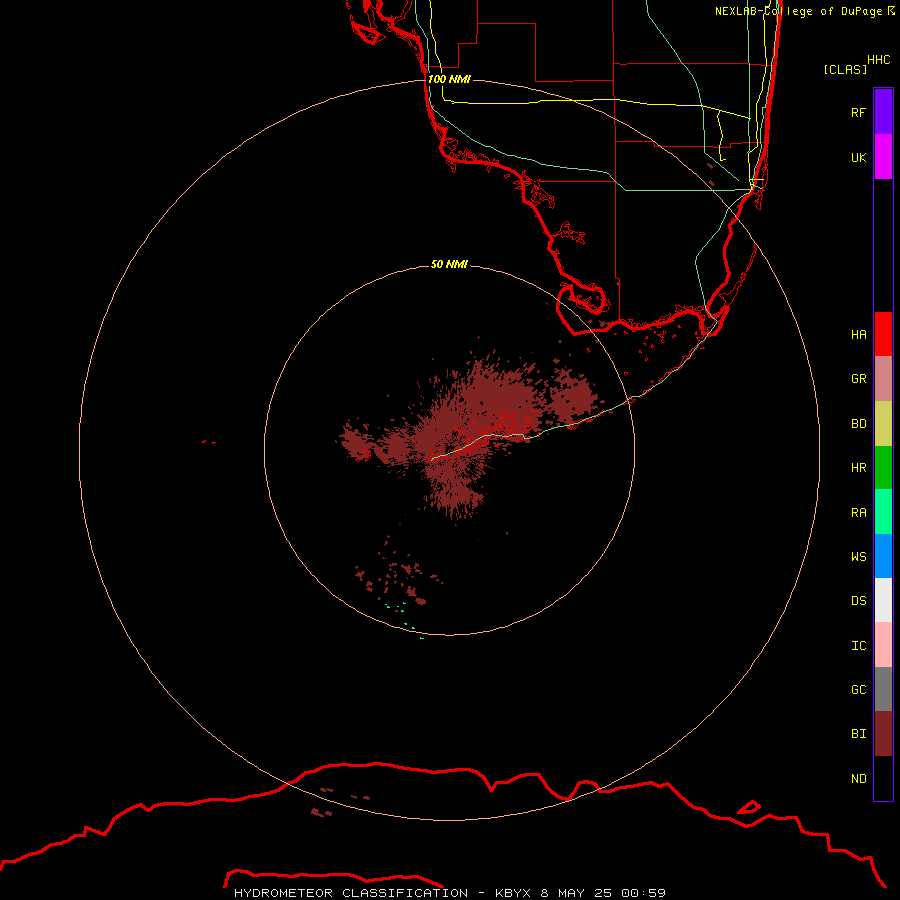Click the GC gray legend swatch
900x900 pixels.
883,689
